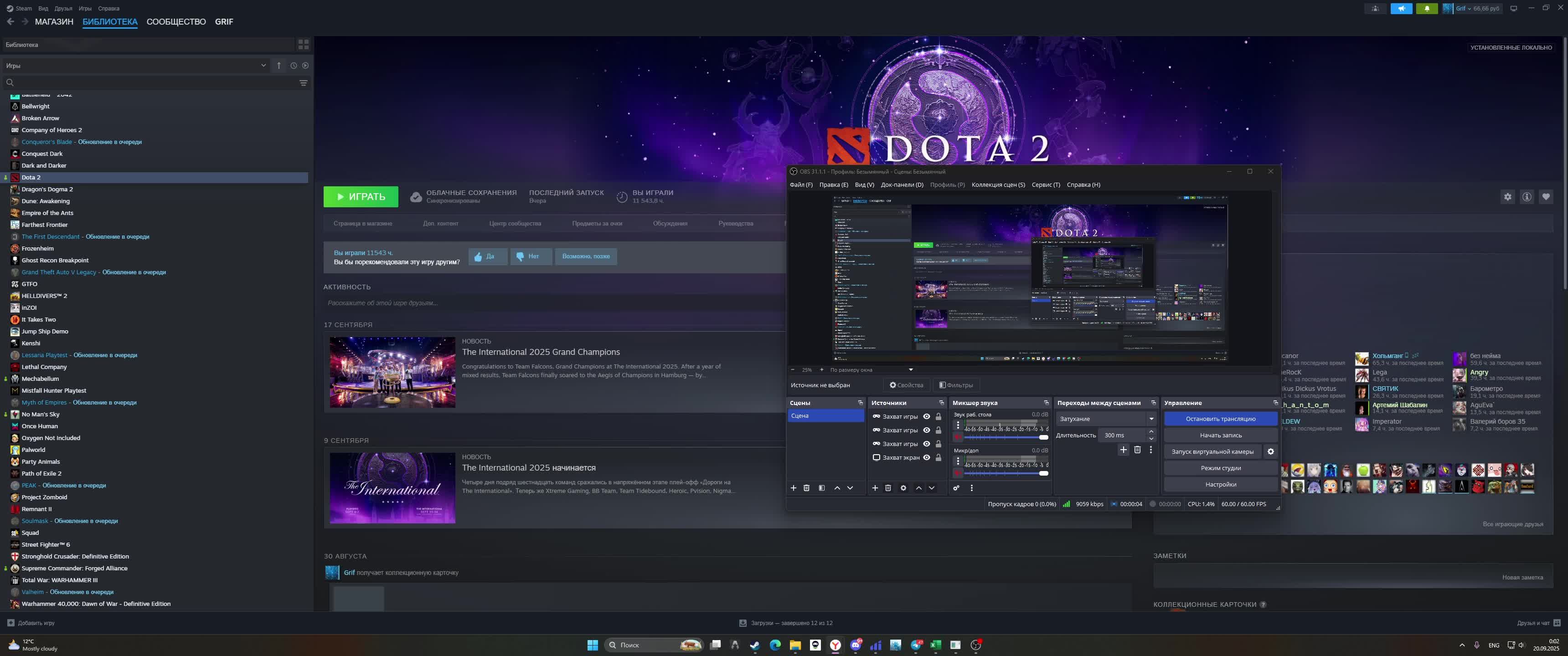
Task: Hide the Захват экран source
Action: (926, 458)
